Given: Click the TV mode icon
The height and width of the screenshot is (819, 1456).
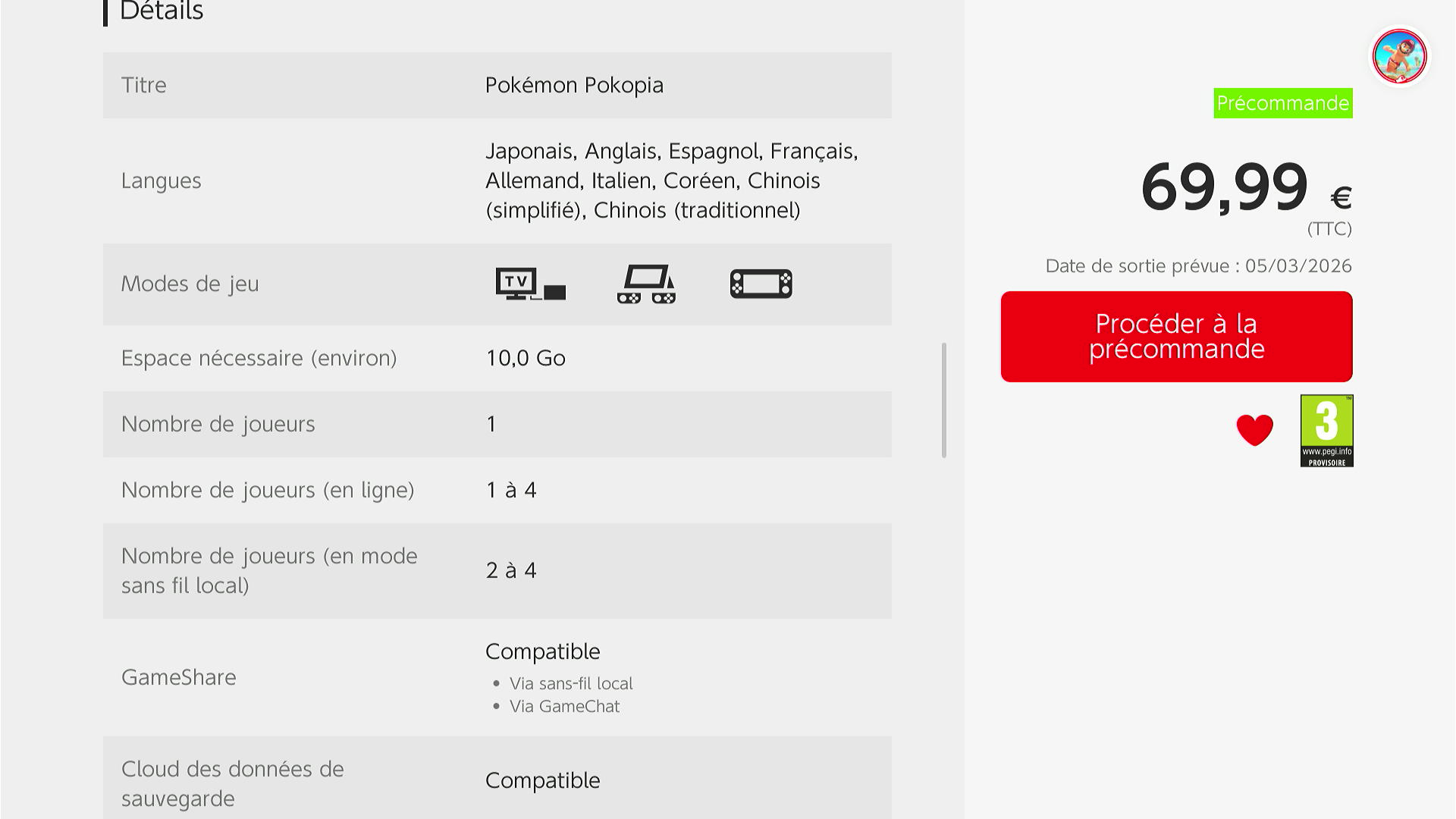Looking at the screenshot, I should tap(530, 284).
